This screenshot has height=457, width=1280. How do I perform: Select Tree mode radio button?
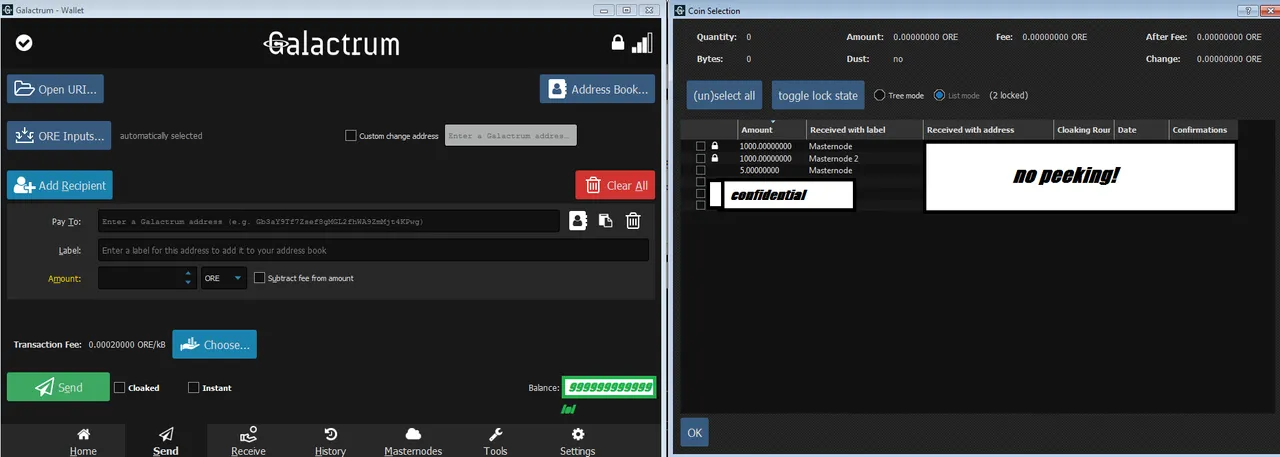tap(880, 95)
